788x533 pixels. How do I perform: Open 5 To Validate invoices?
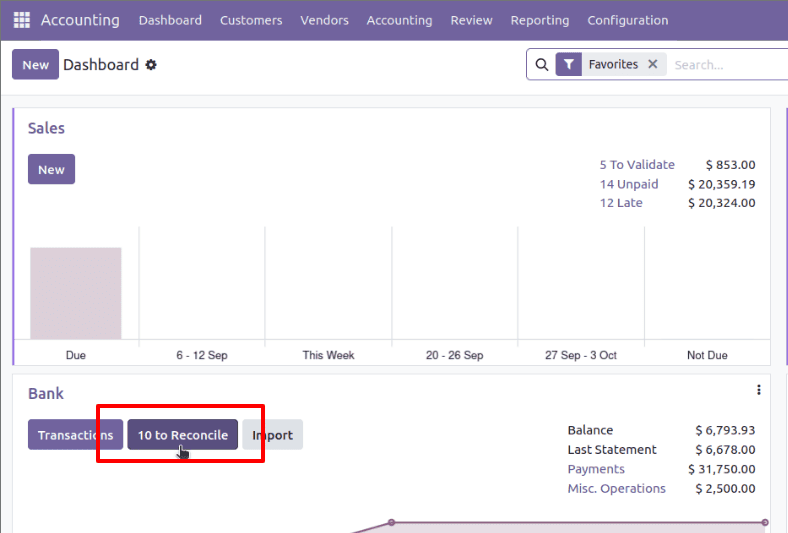tap(637, 165)
